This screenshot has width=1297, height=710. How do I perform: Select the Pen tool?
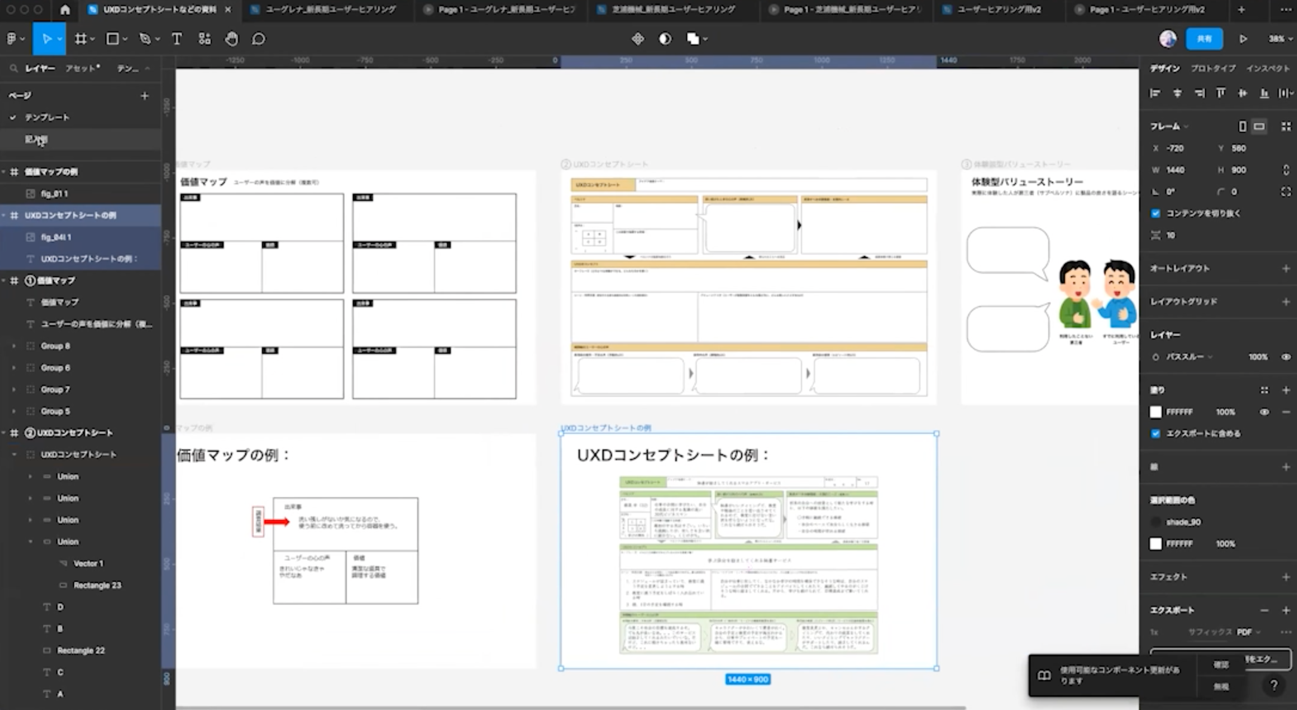[x=145, y=39]
